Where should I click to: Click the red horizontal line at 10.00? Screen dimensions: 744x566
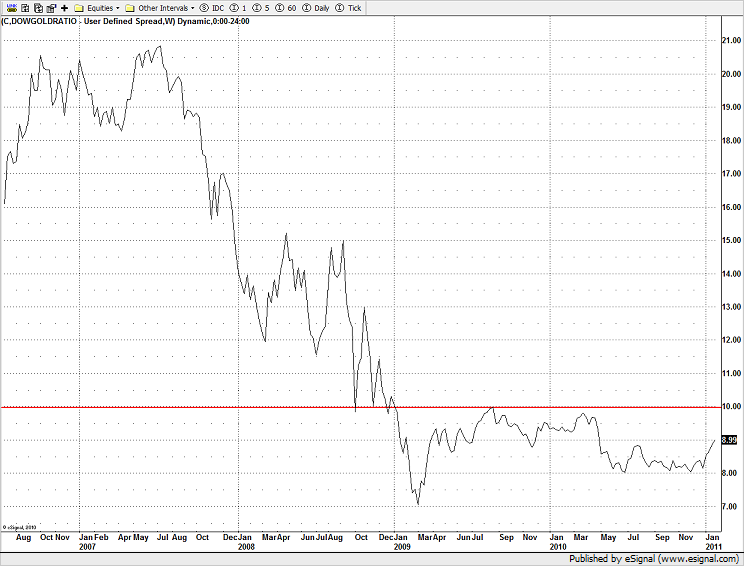coord(361,407)
